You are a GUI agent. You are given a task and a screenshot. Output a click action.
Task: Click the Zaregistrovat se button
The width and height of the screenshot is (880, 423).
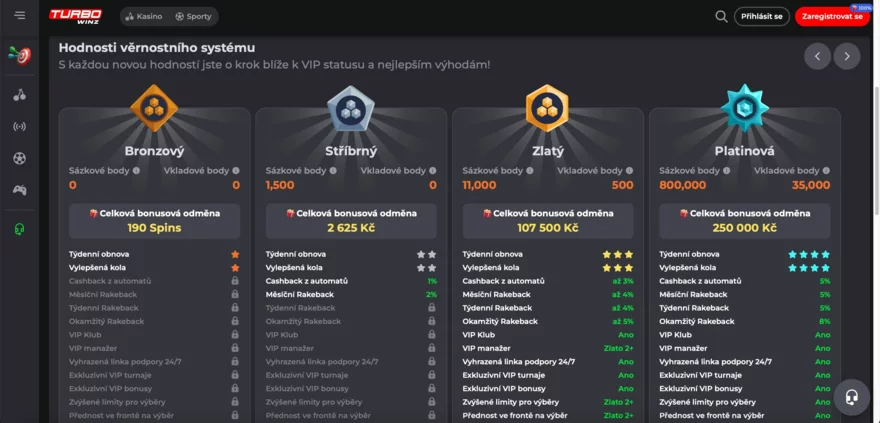point(830,17)
